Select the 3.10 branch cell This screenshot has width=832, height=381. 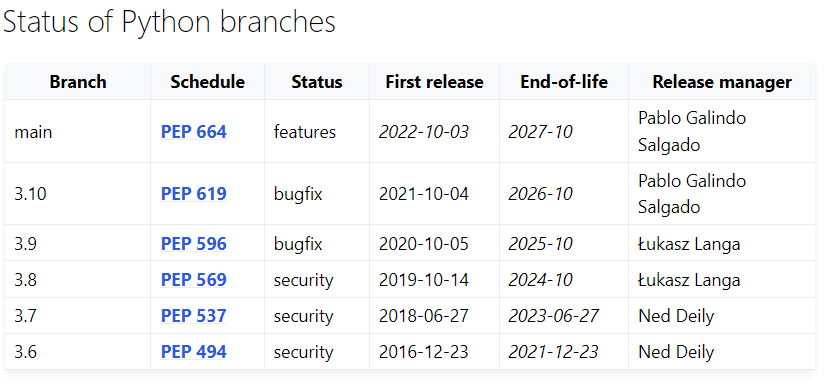pos(78,194)
